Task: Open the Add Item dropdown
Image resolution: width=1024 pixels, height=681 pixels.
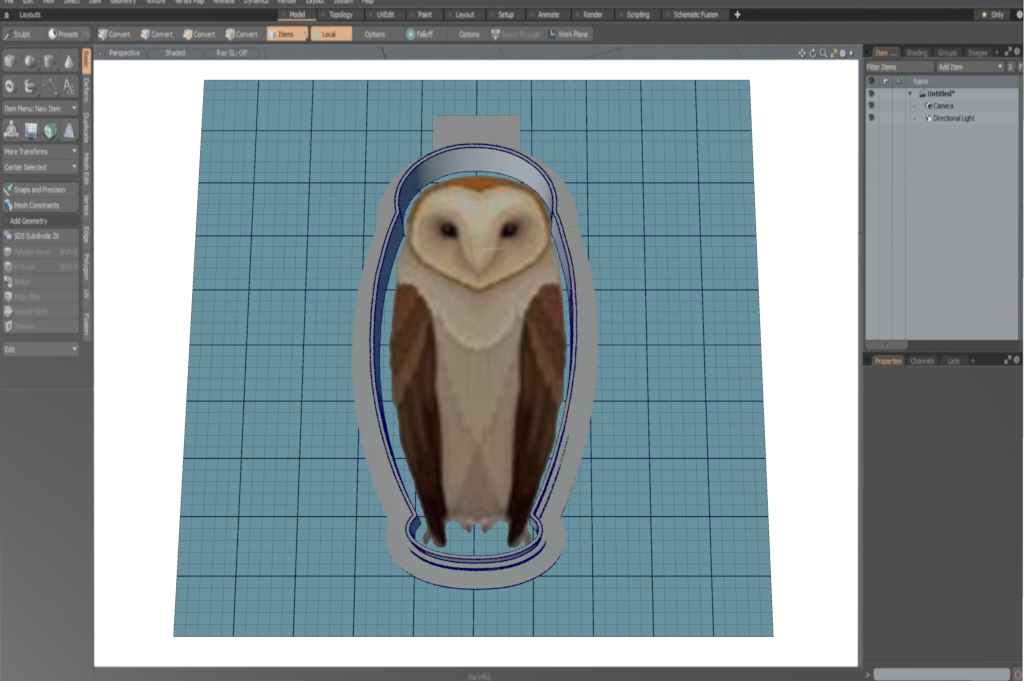Action: tap(970, 67)
